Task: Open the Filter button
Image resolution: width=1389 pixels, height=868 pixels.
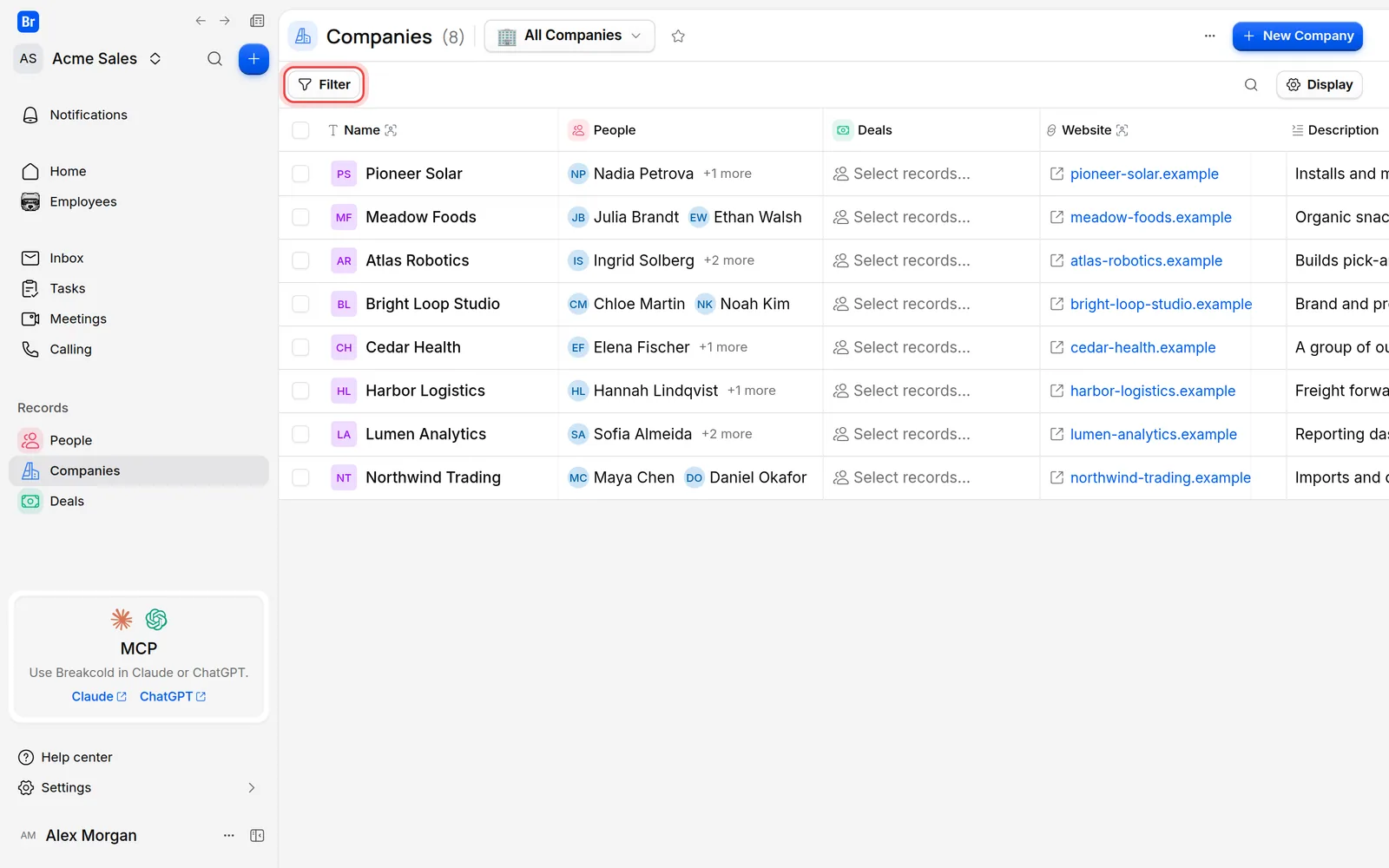Action: (x=325, y=84)
